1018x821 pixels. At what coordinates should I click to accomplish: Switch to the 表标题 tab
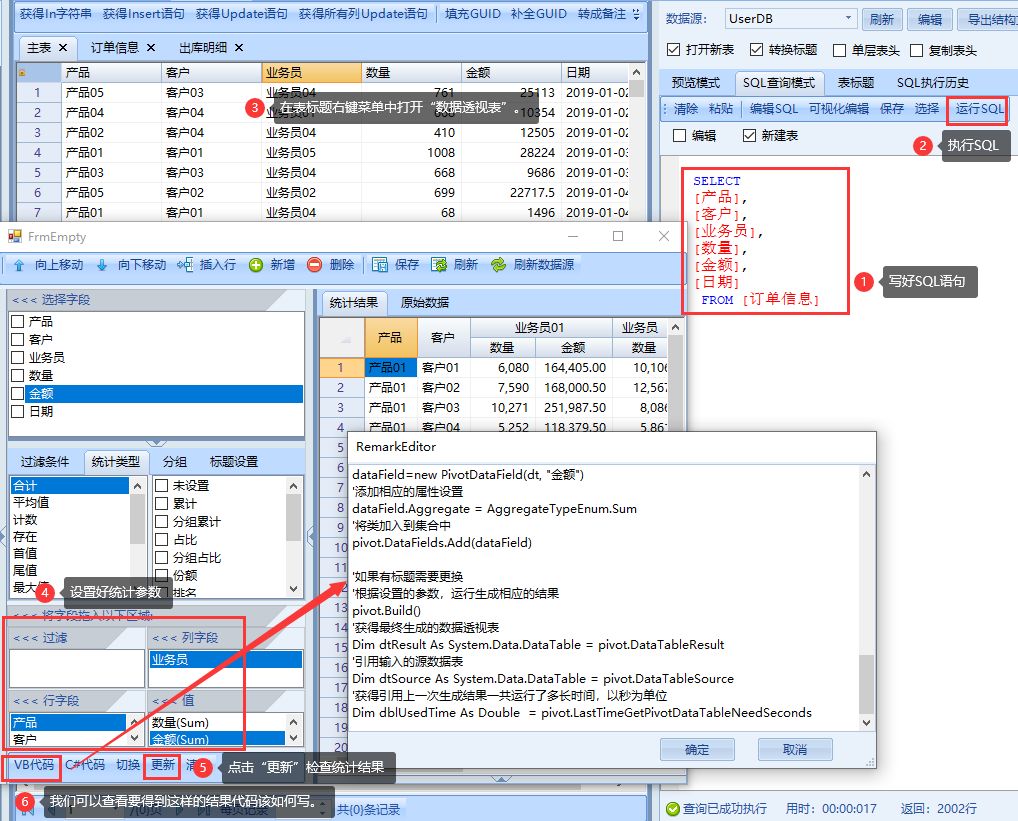(x=856, y=82)
